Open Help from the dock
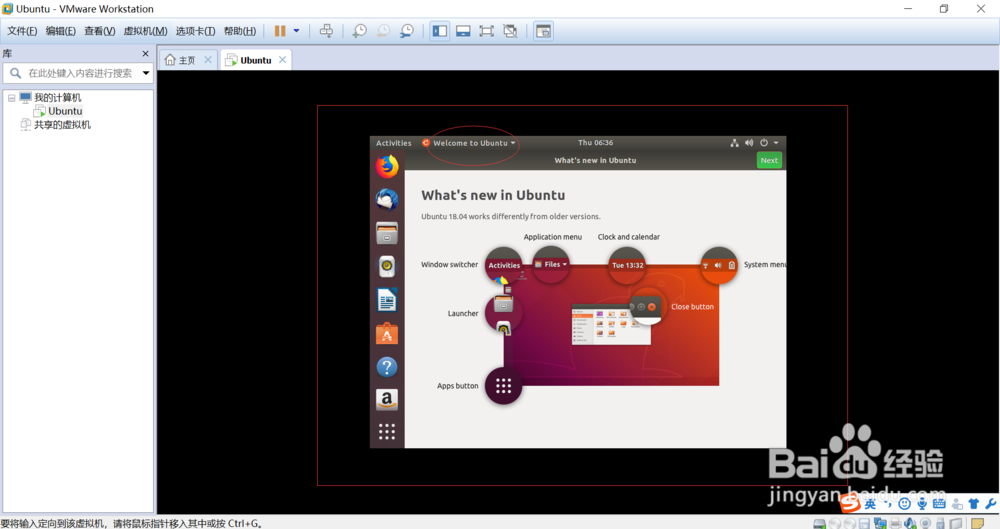Screen dimensions: 1000x529 pos(386,367)
